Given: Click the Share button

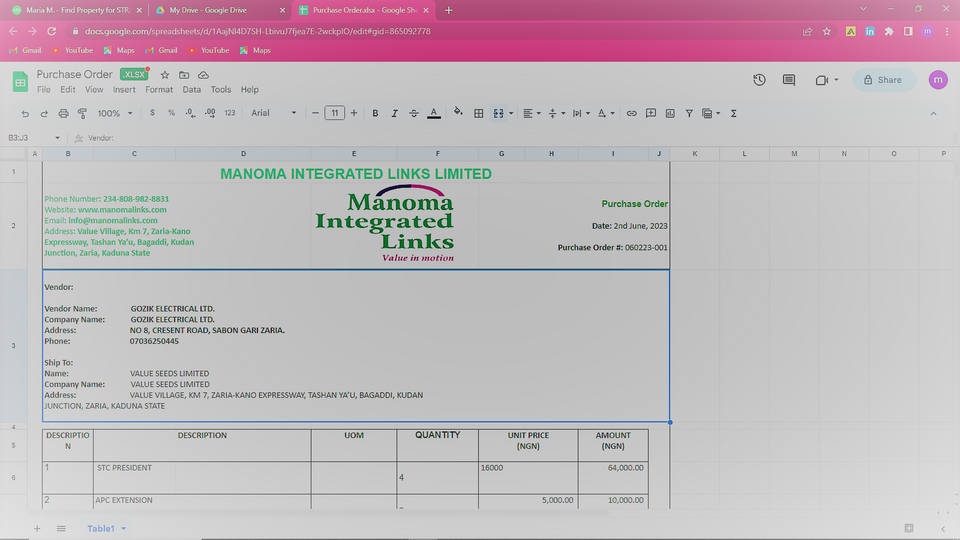Looking at the screenshot, I should pos(883,80).
